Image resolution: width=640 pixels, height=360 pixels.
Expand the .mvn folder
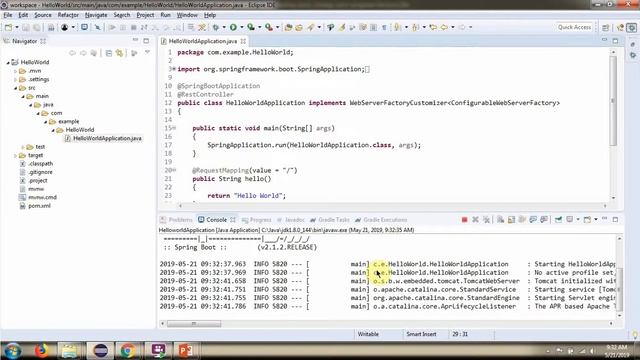[x=16, y=71]
